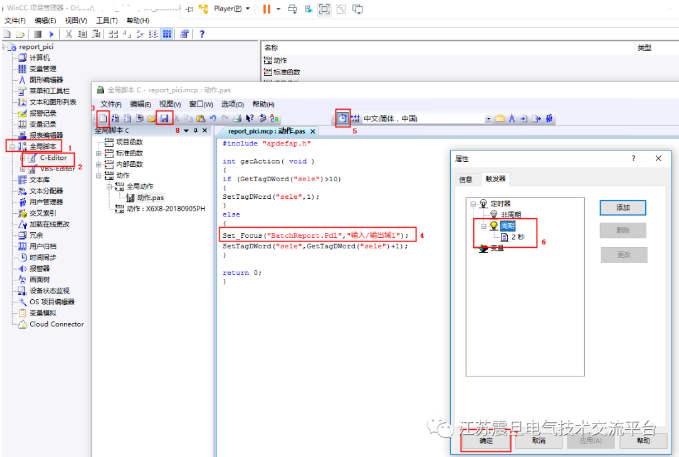The image size is (679, 457).
Task: Click the properties icon in WinCC Explorer toolbar
Action: (184, 34)
